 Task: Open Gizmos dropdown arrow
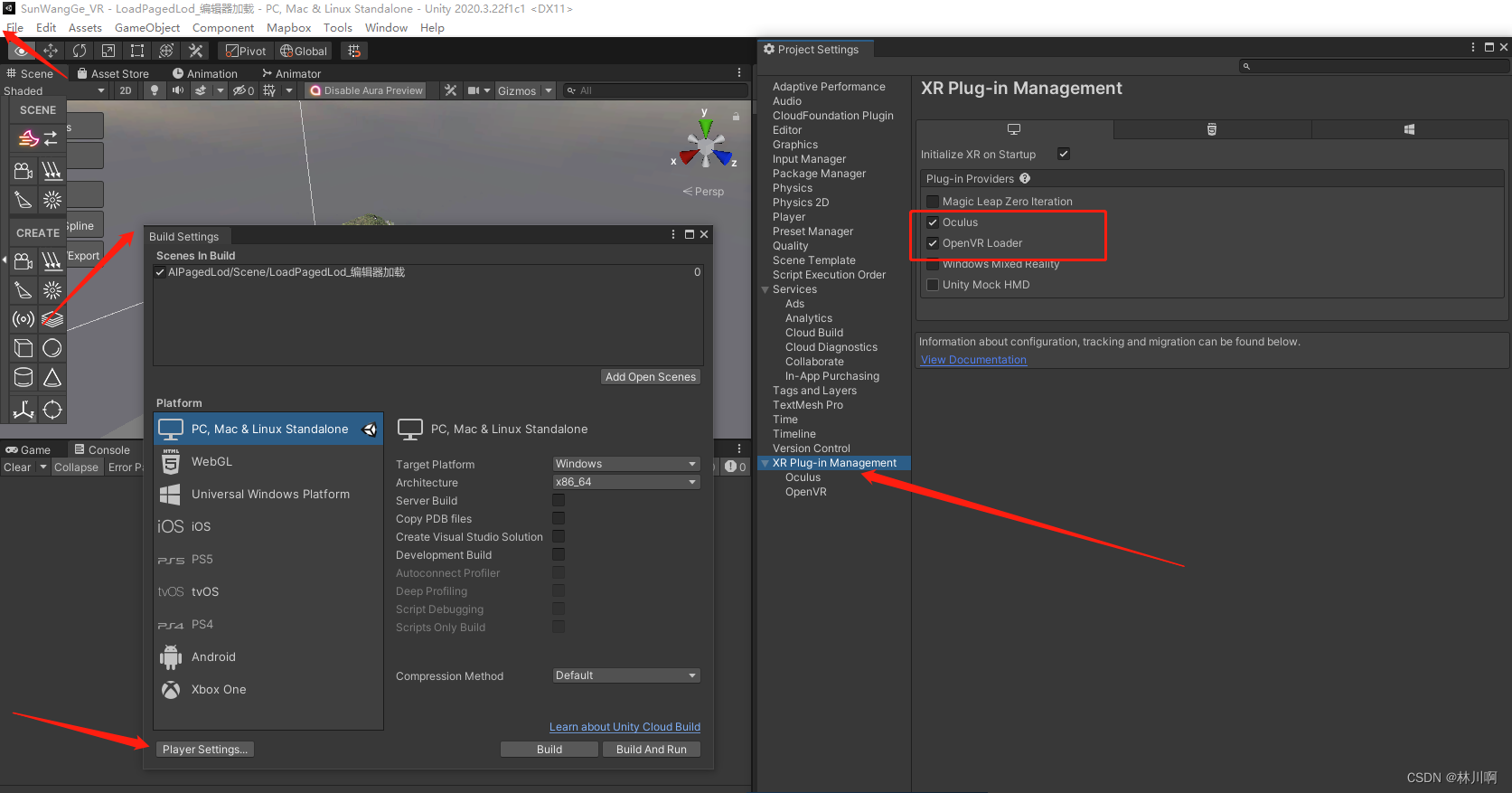tap(549, 90)
